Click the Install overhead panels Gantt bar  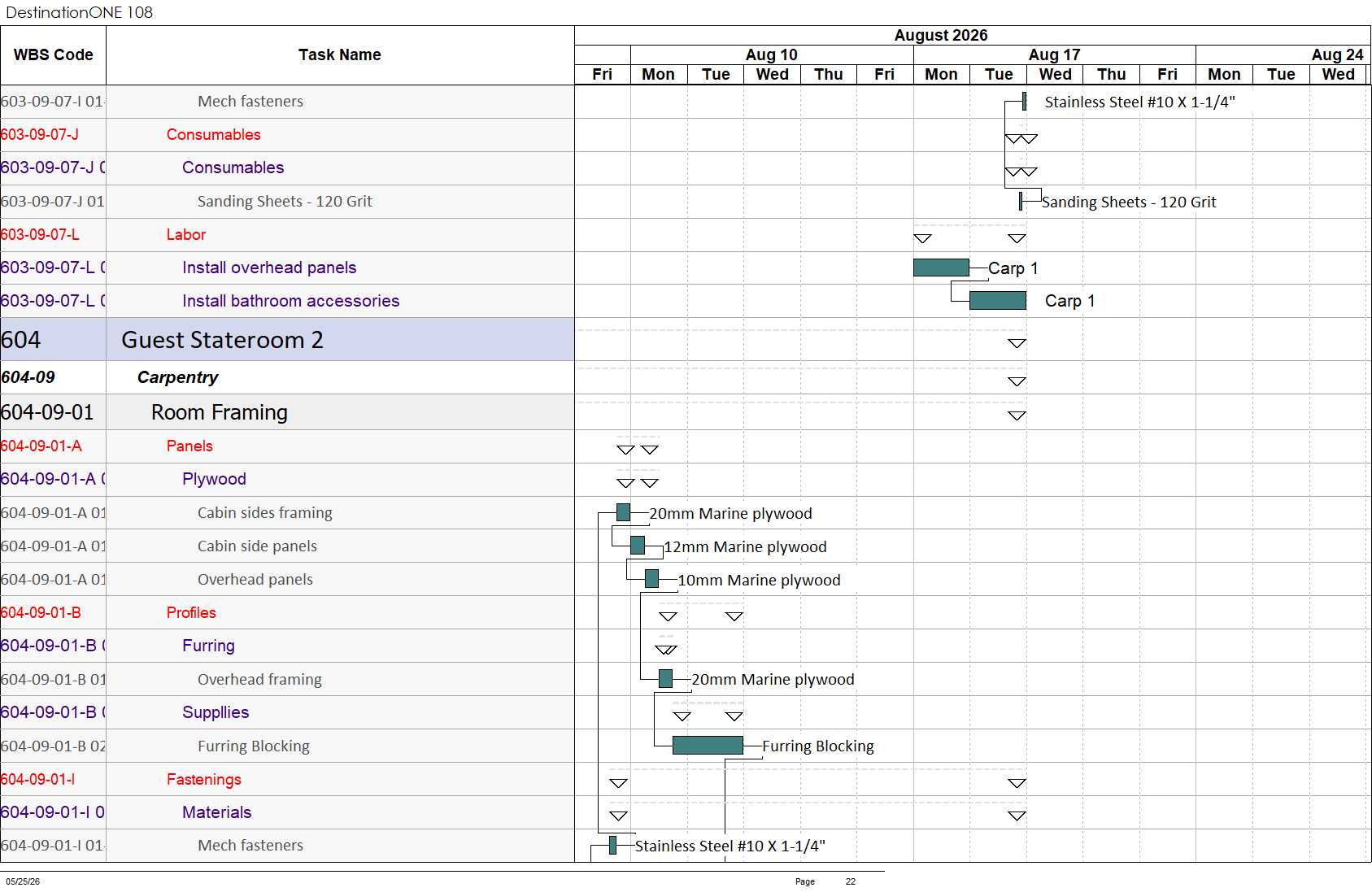tap(941, 268)
